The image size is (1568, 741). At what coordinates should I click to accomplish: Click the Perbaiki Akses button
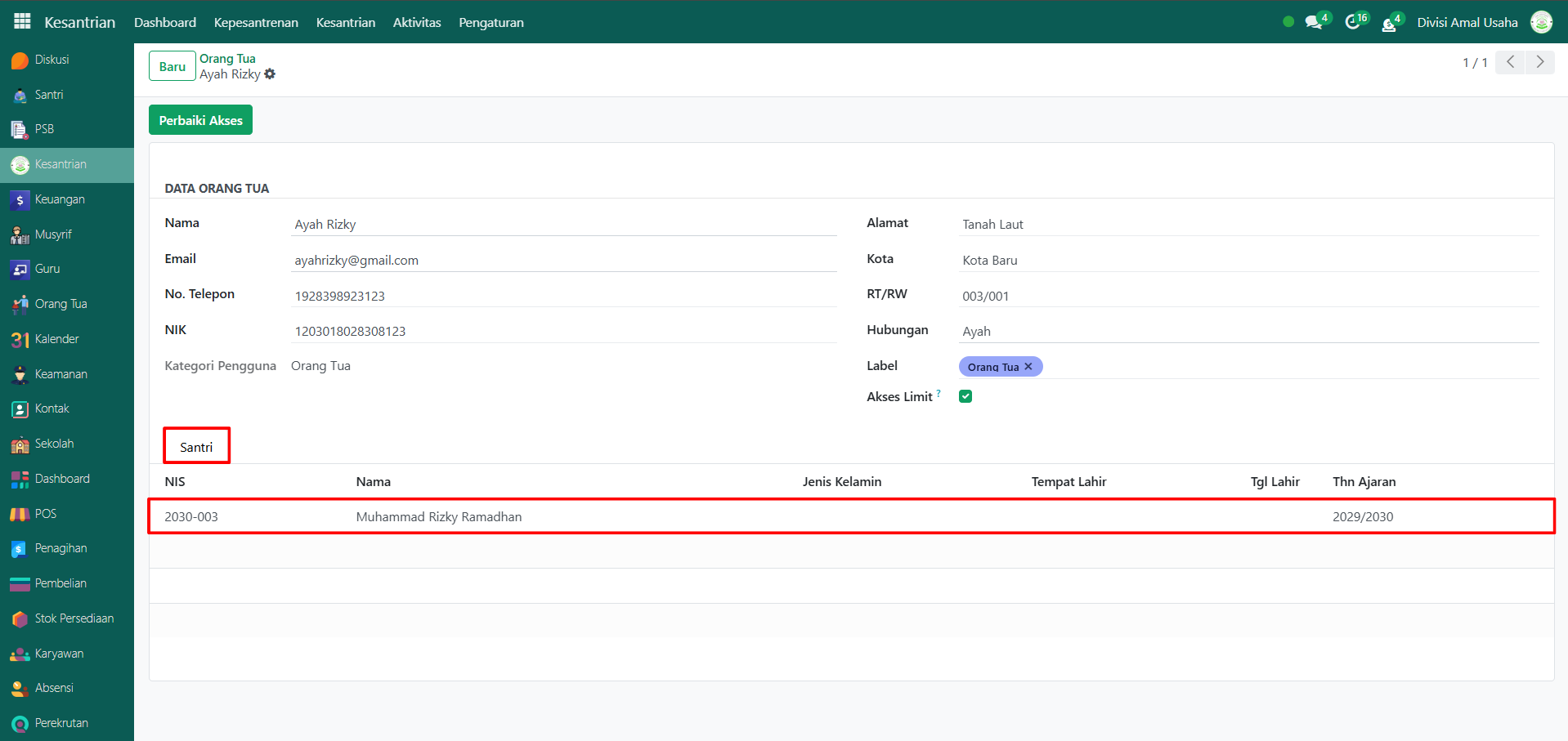200,120
